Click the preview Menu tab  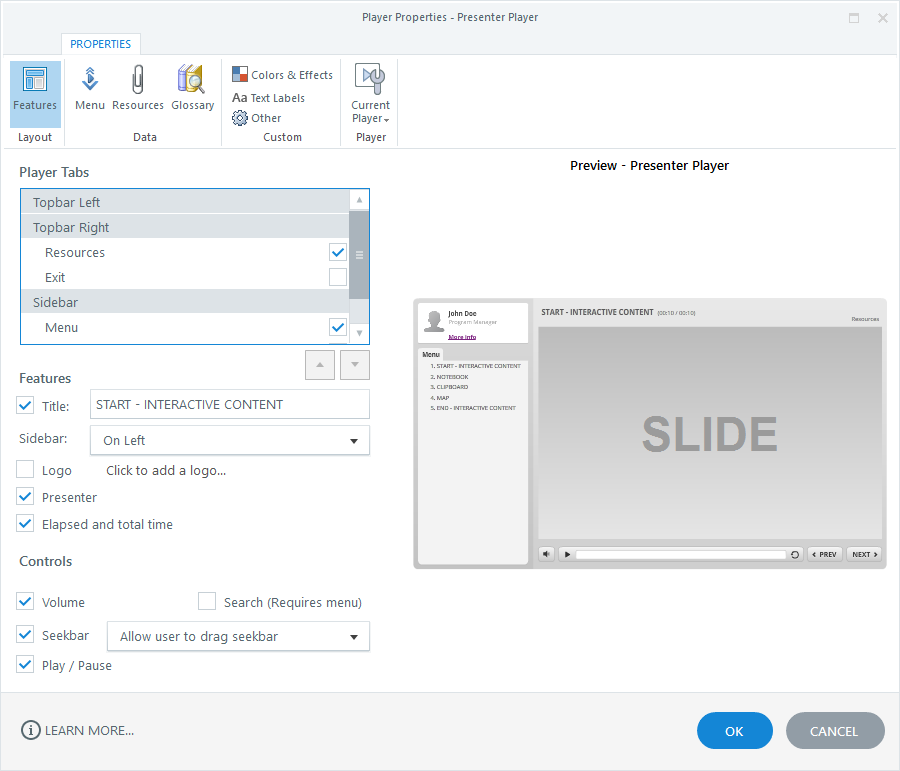[x=430, y=354]
